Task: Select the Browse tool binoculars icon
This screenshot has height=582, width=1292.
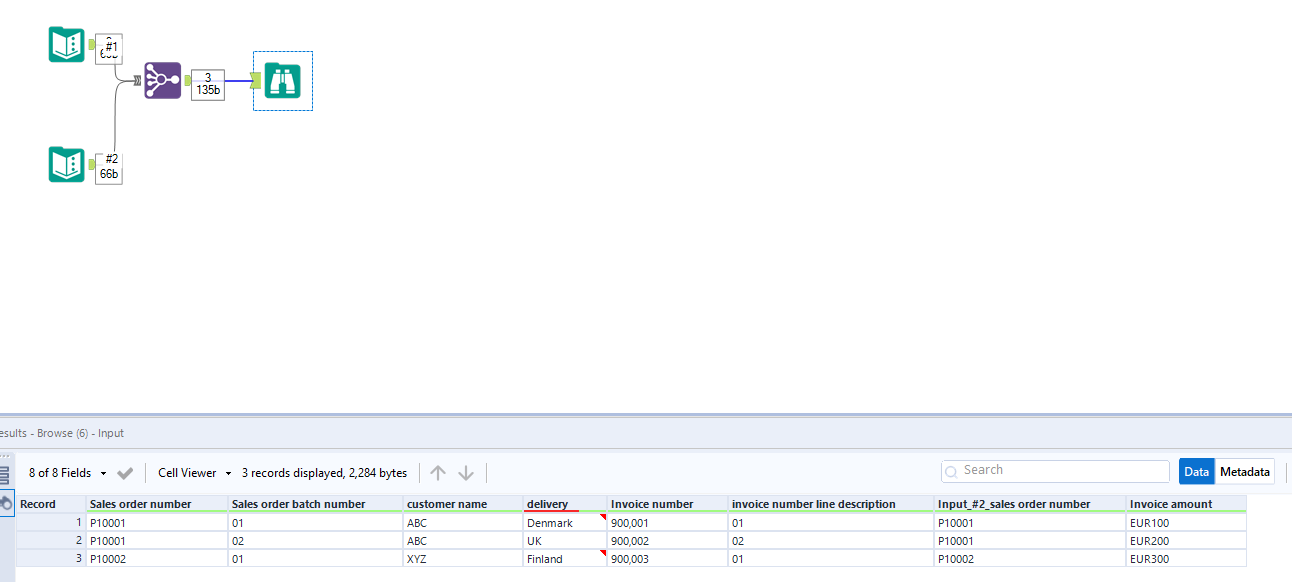Action: 281,82
